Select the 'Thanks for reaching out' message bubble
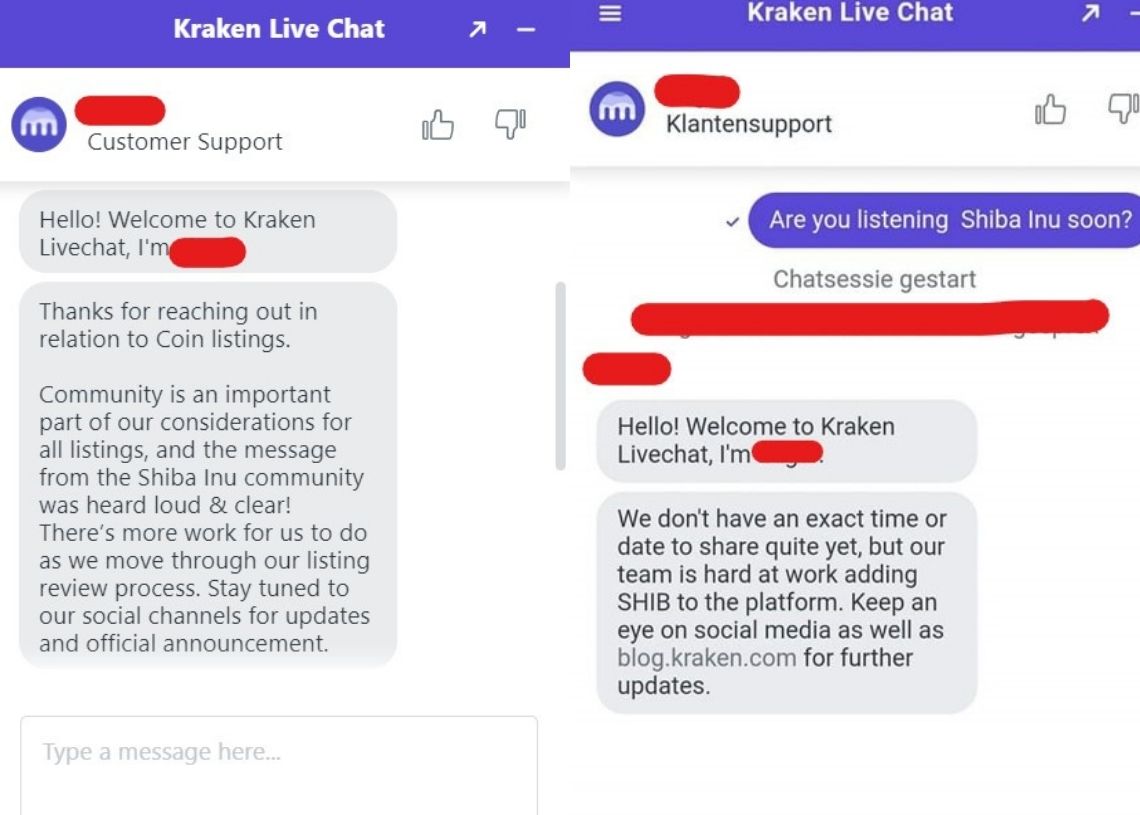The height and width of the screenshot is (815, 1140). [x=208, y=475]
